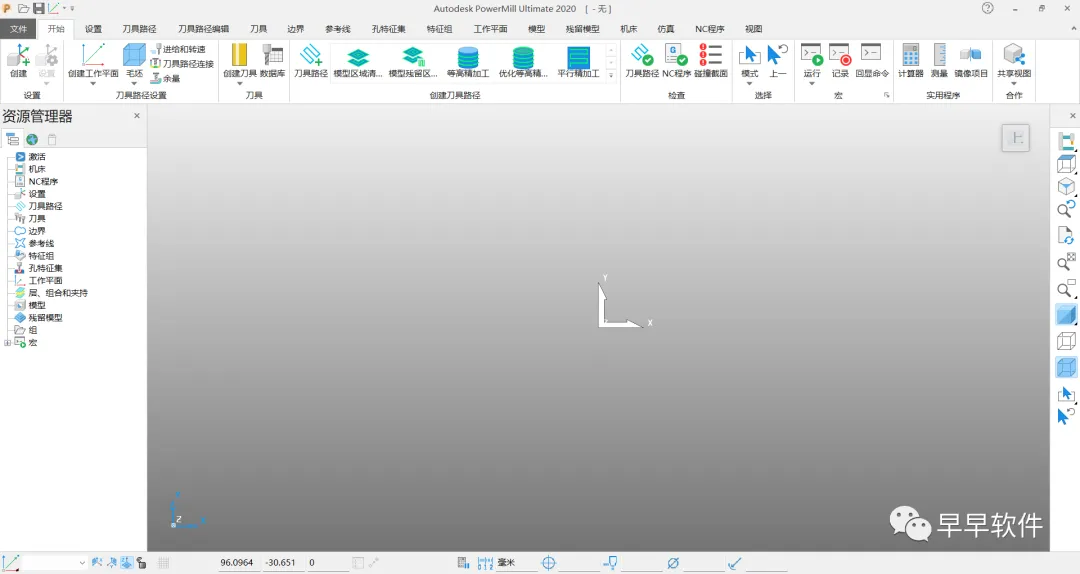Click the save icon in quick access toolbar
Viewport: 1080px width, 574px height.
click(x=39, y=8)
